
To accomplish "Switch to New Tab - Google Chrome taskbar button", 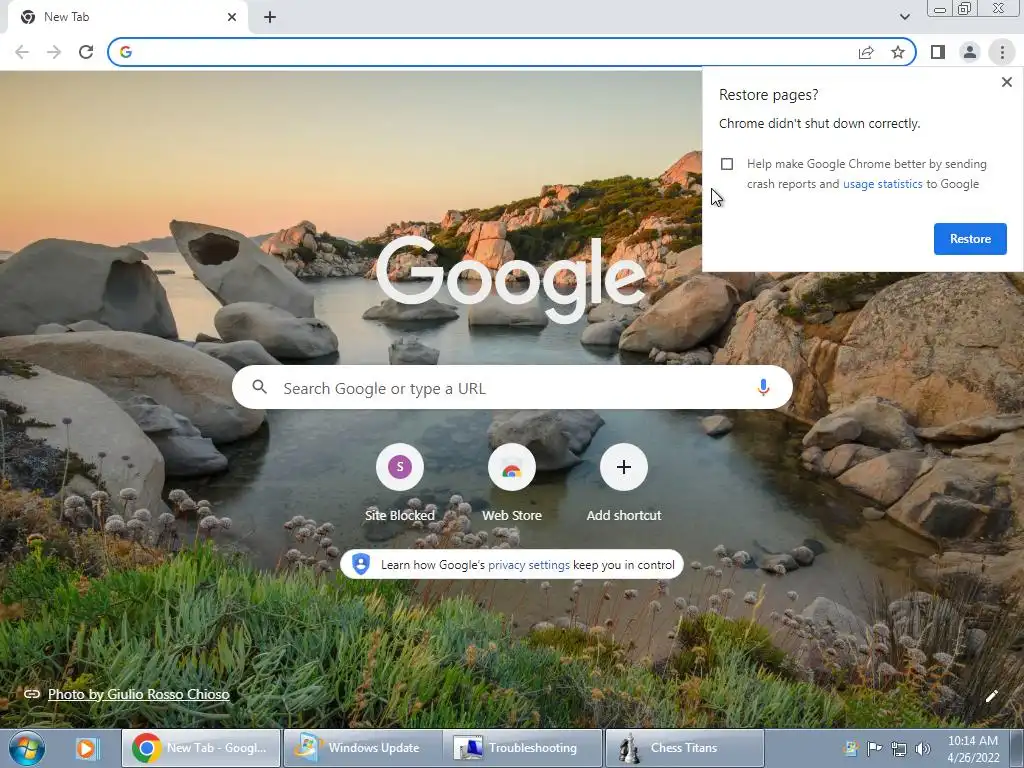I will tap(201, 748).
